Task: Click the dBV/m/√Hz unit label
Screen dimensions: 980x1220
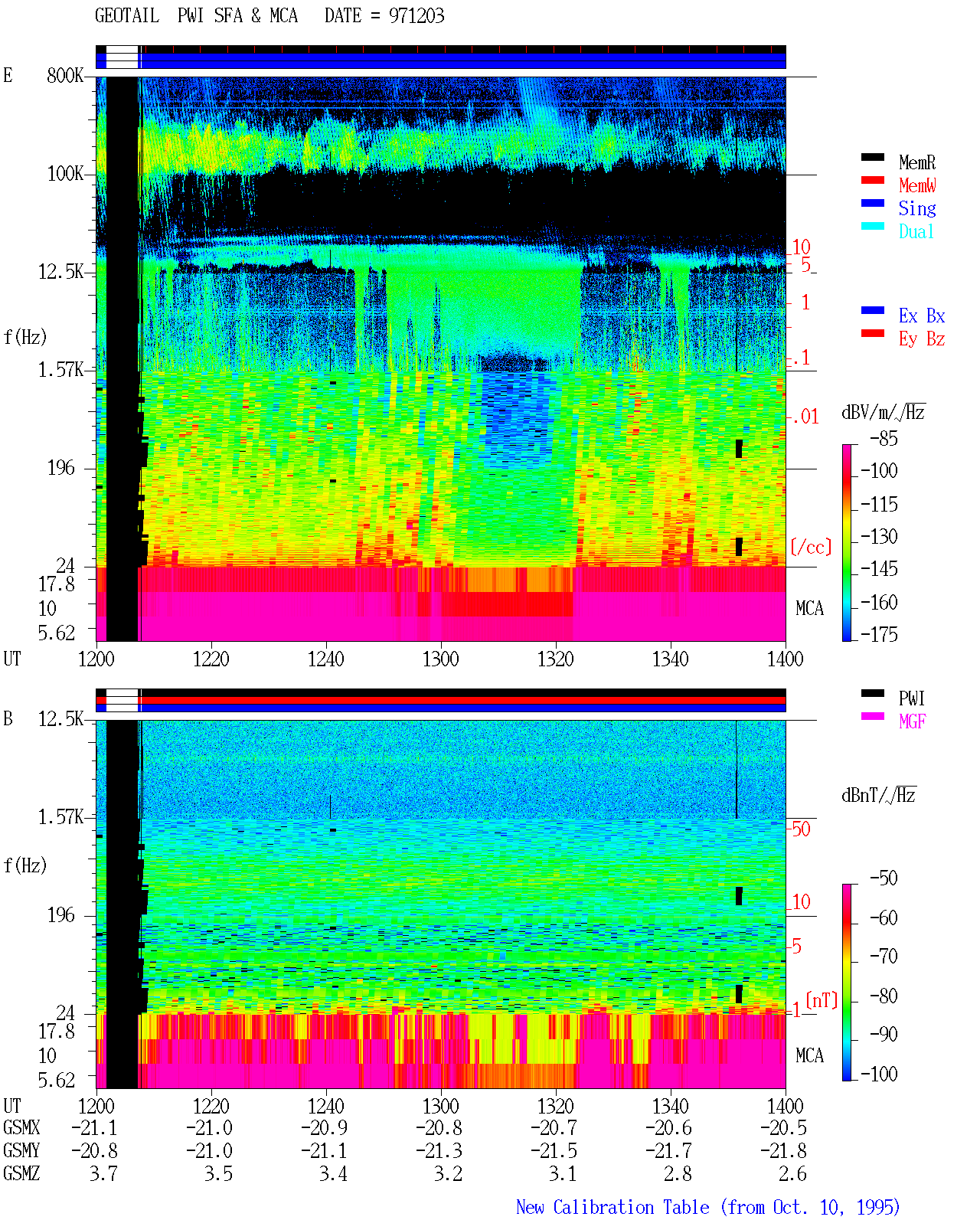Action: point(884,412)
